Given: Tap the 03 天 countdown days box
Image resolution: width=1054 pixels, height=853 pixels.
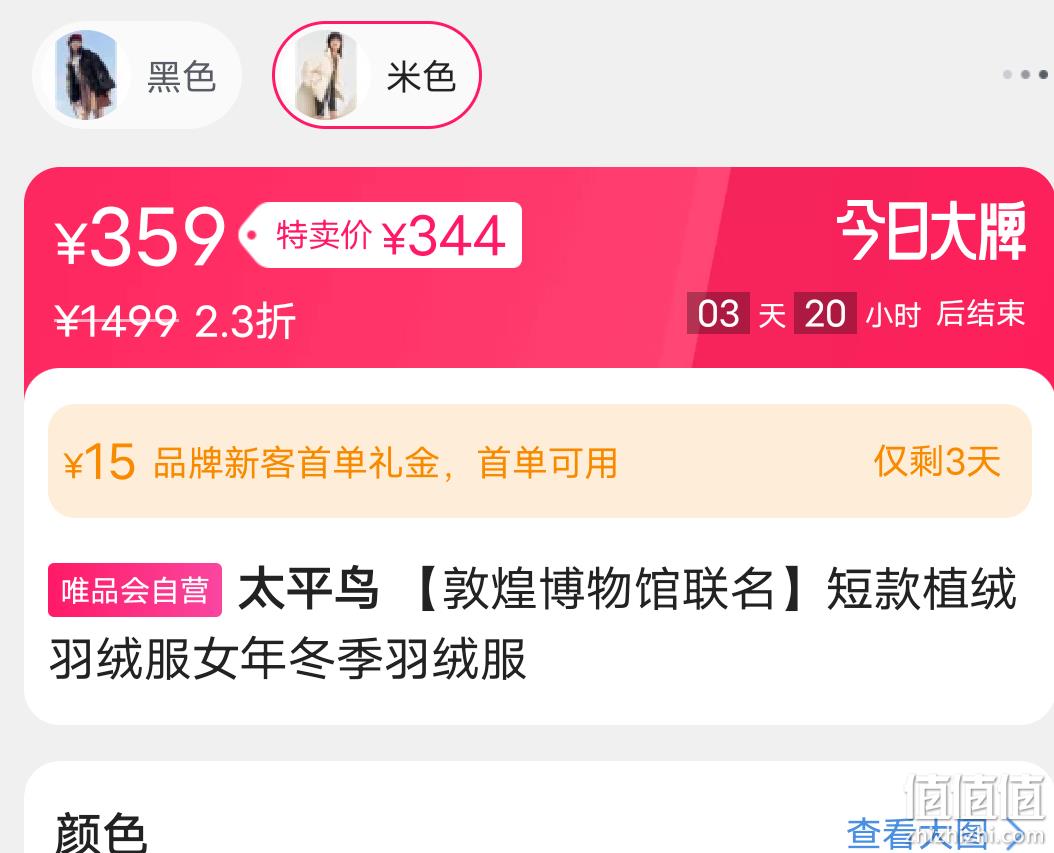Looking at the screenshot, I should [x=718, y=313].
